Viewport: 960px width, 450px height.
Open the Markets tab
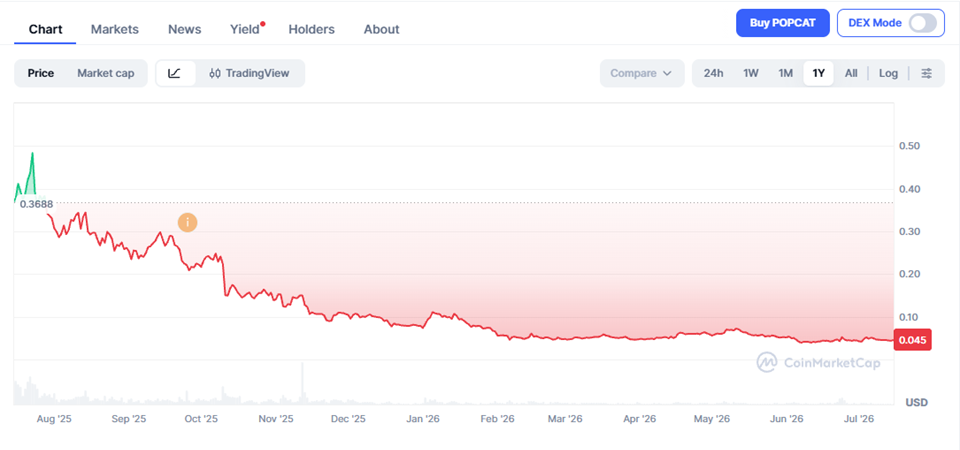pyautogui.click(x=114, y=29)
